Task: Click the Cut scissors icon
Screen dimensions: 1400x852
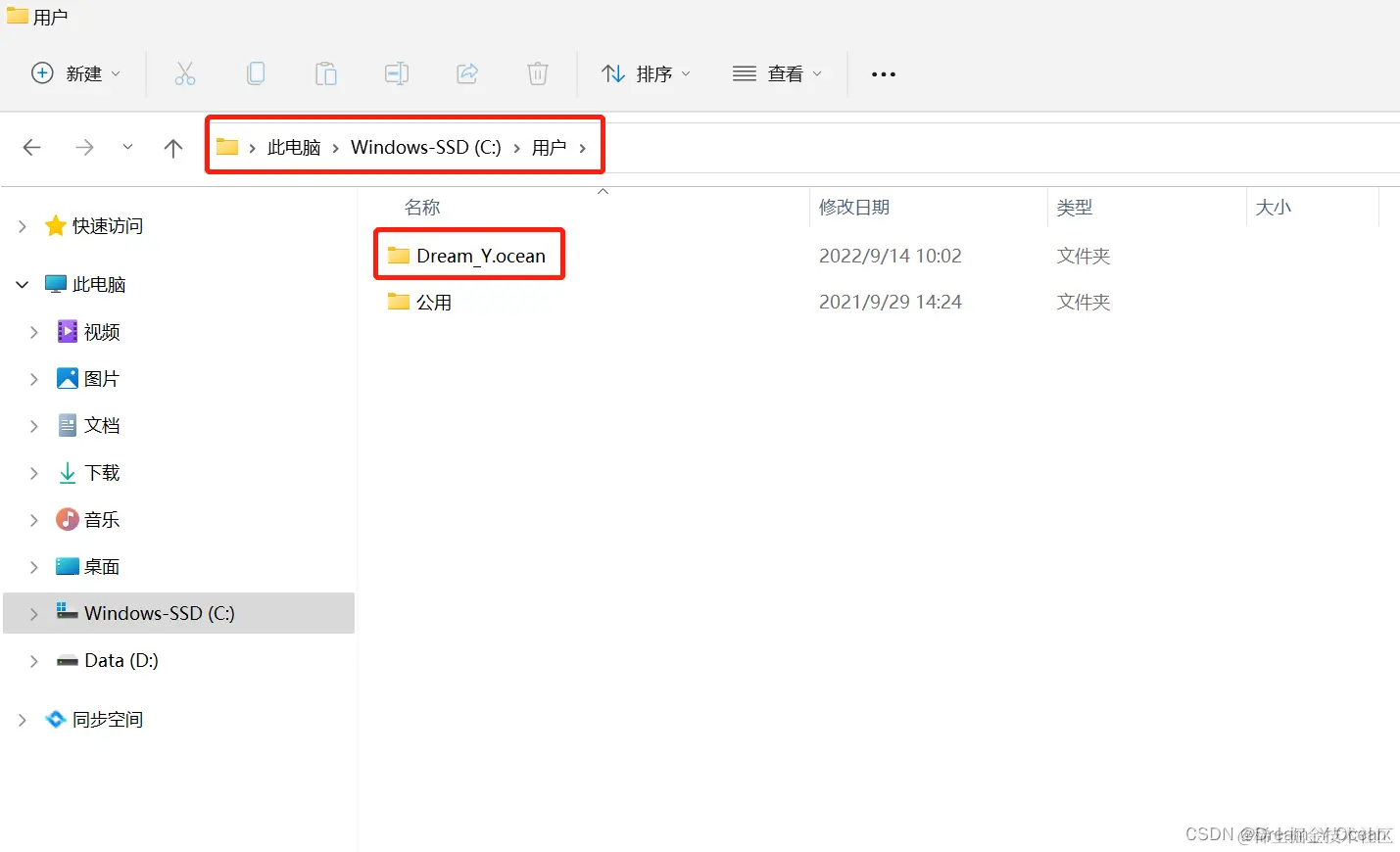Action: 185,73
